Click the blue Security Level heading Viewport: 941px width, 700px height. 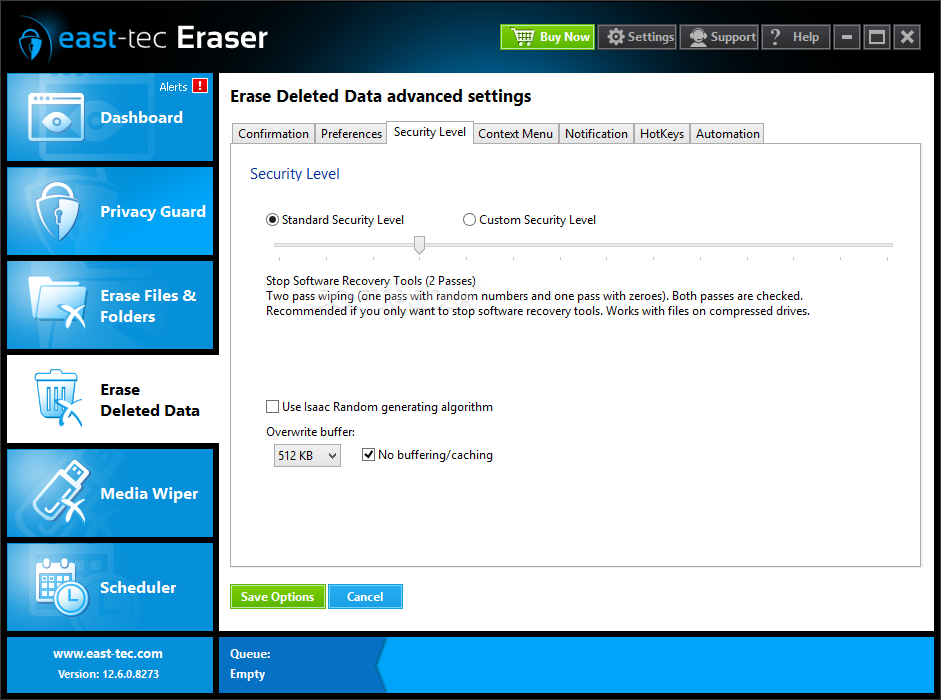tap(295, 173)
